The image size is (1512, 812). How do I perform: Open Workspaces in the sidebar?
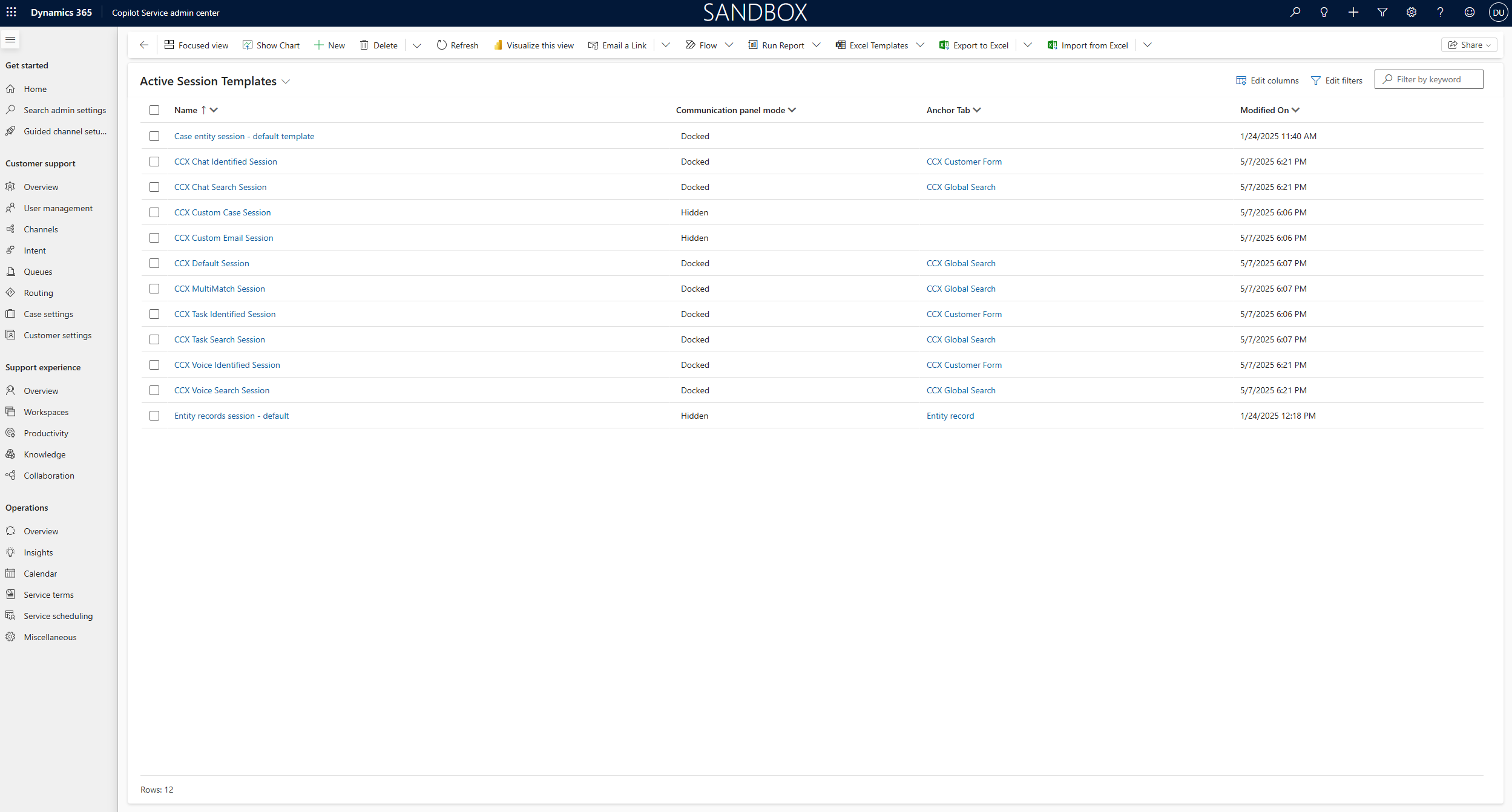(x=46, y=412)
